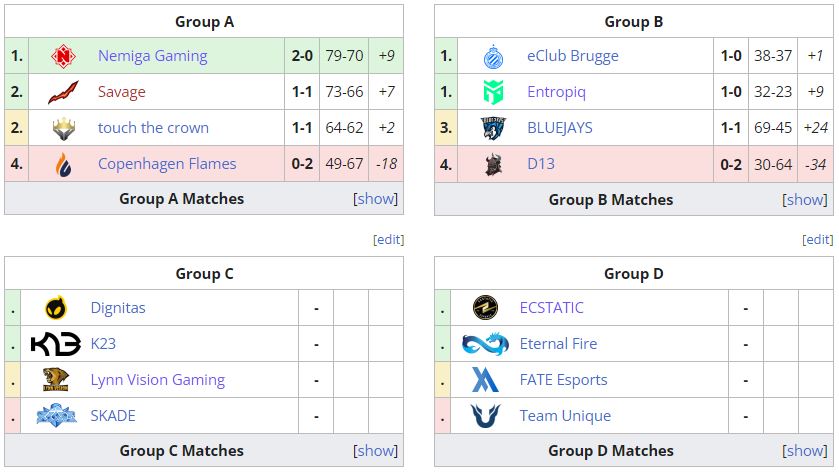
Task: Click the Team Unique link
Action: pyautogui.click(x=565, y=416)
